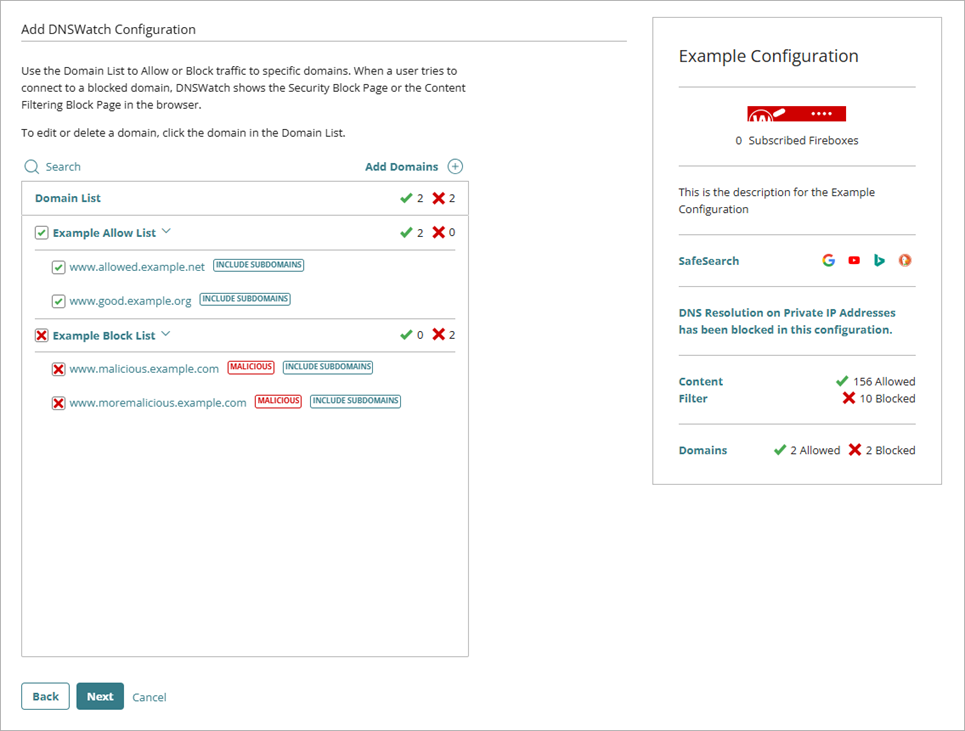Collapse the Example Allow List chevron
Image resolution: width=965 pixels, height=731 pixels.
tap(166, 231)
